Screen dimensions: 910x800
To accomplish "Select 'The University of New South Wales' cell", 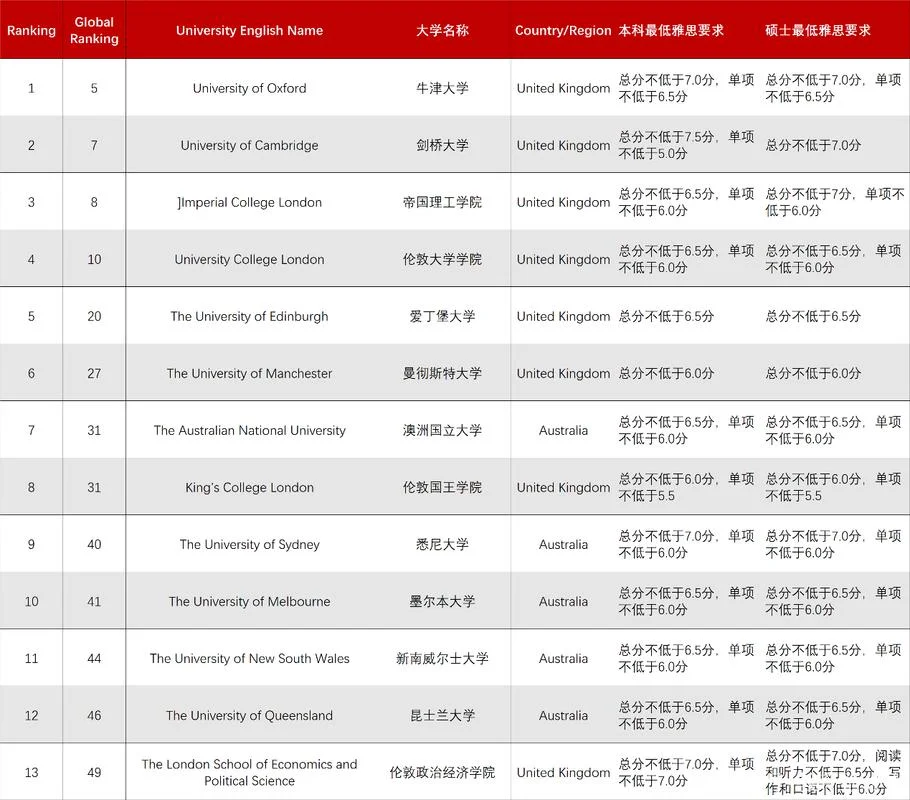I will (x=250, y=658).
